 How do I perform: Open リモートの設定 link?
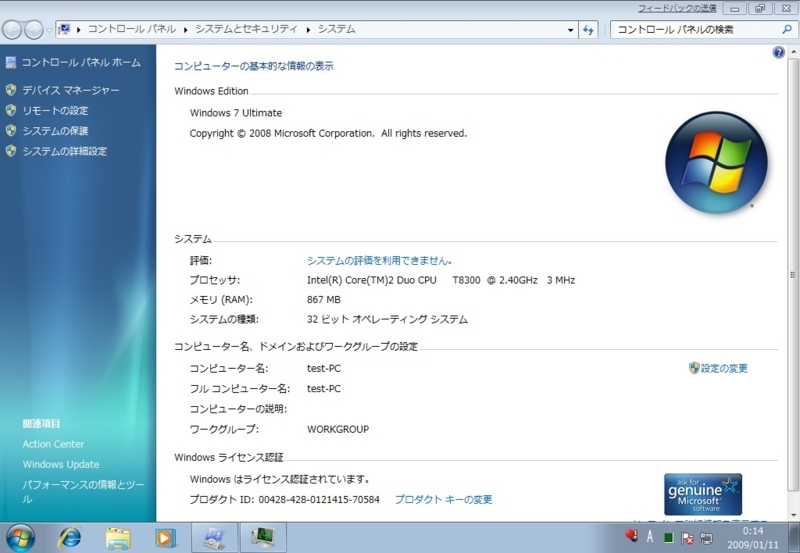point(55,110)
